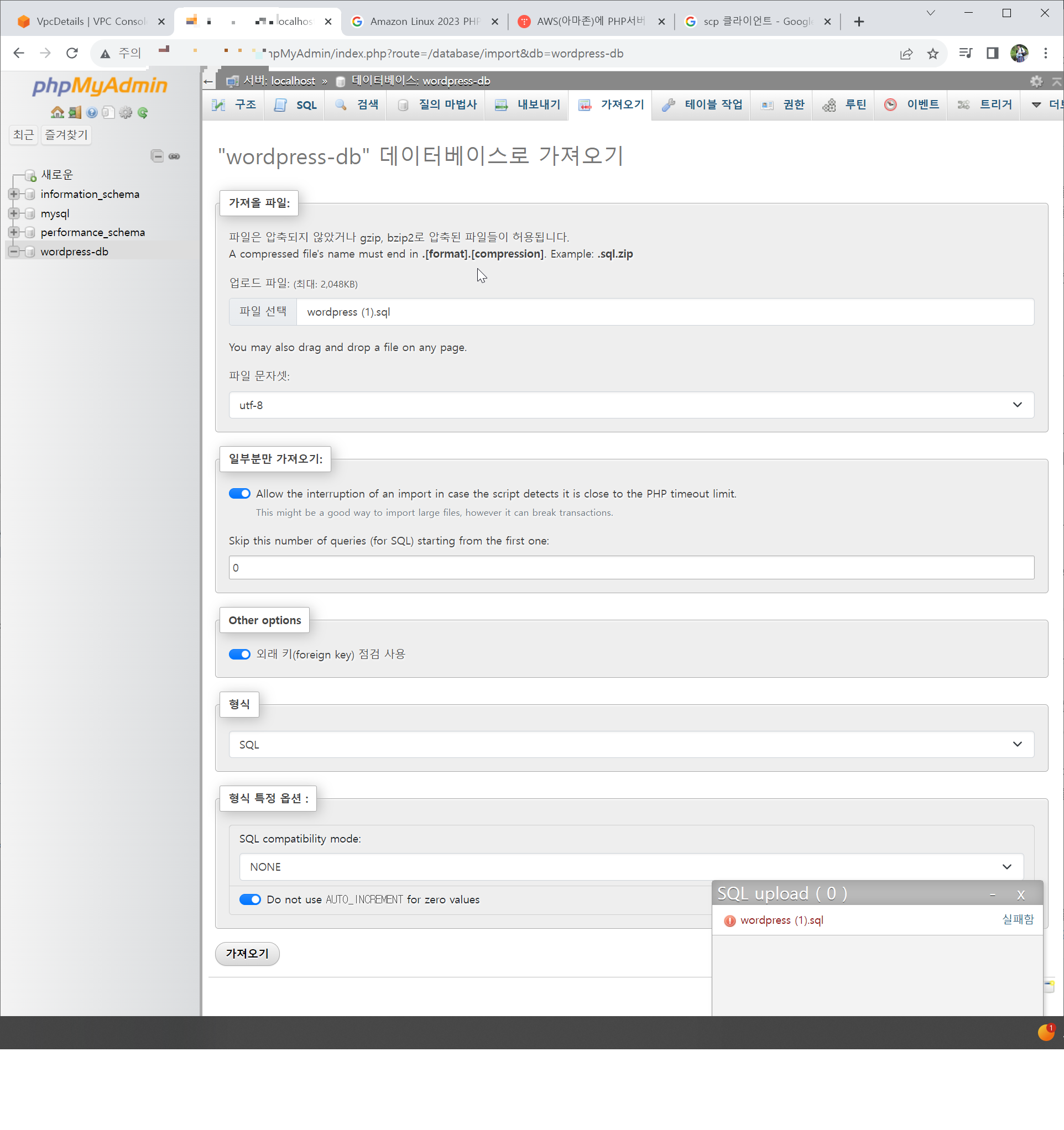Viewport: 1064px width, 1130px height.
Task: Click wordpress (1).sql in SQL upload list
Action: [781, 920]
